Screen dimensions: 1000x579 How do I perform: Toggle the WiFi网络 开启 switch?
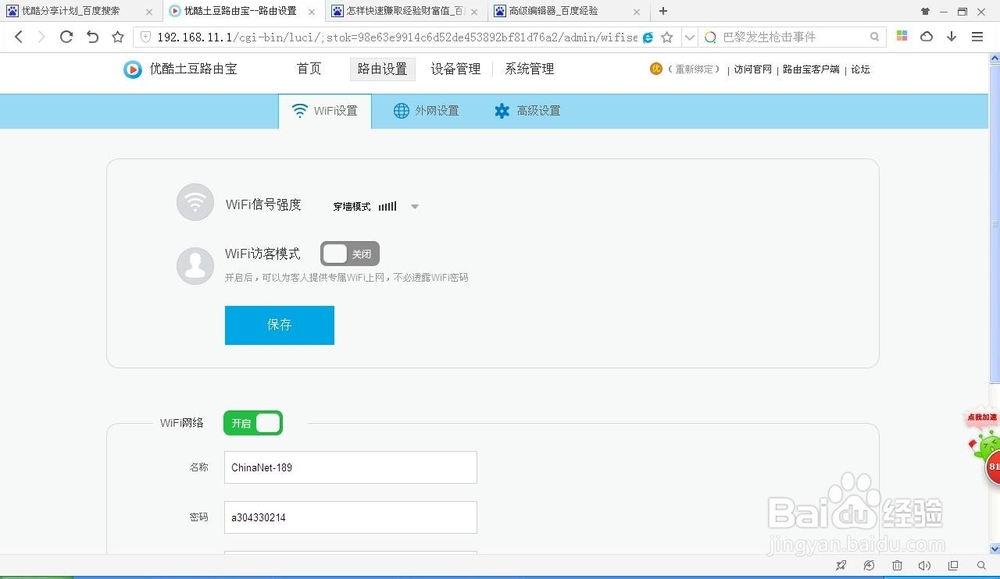(253, 423)
